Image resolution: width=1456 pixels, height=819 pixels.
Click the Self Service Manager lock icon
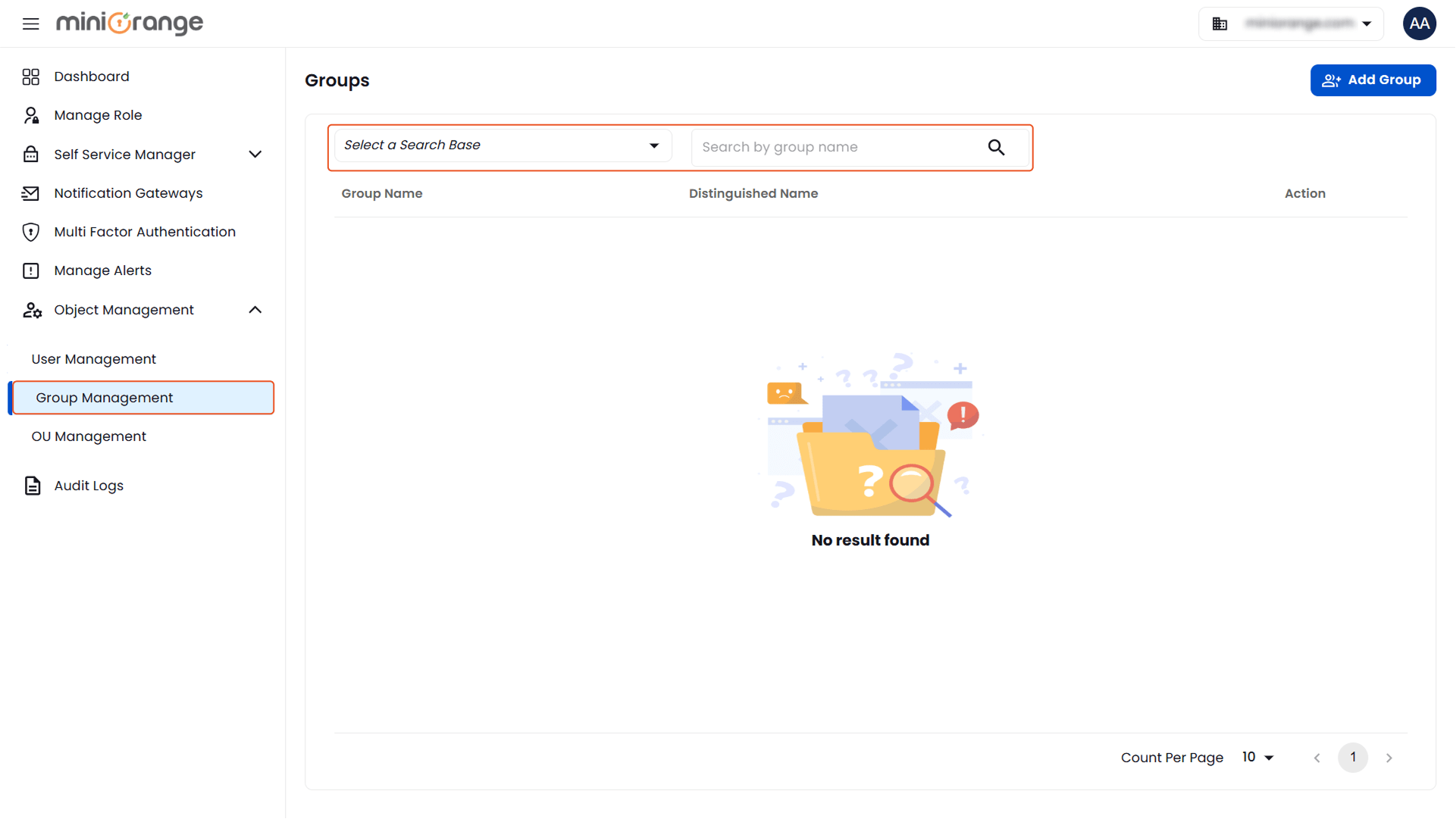point(31,154)
